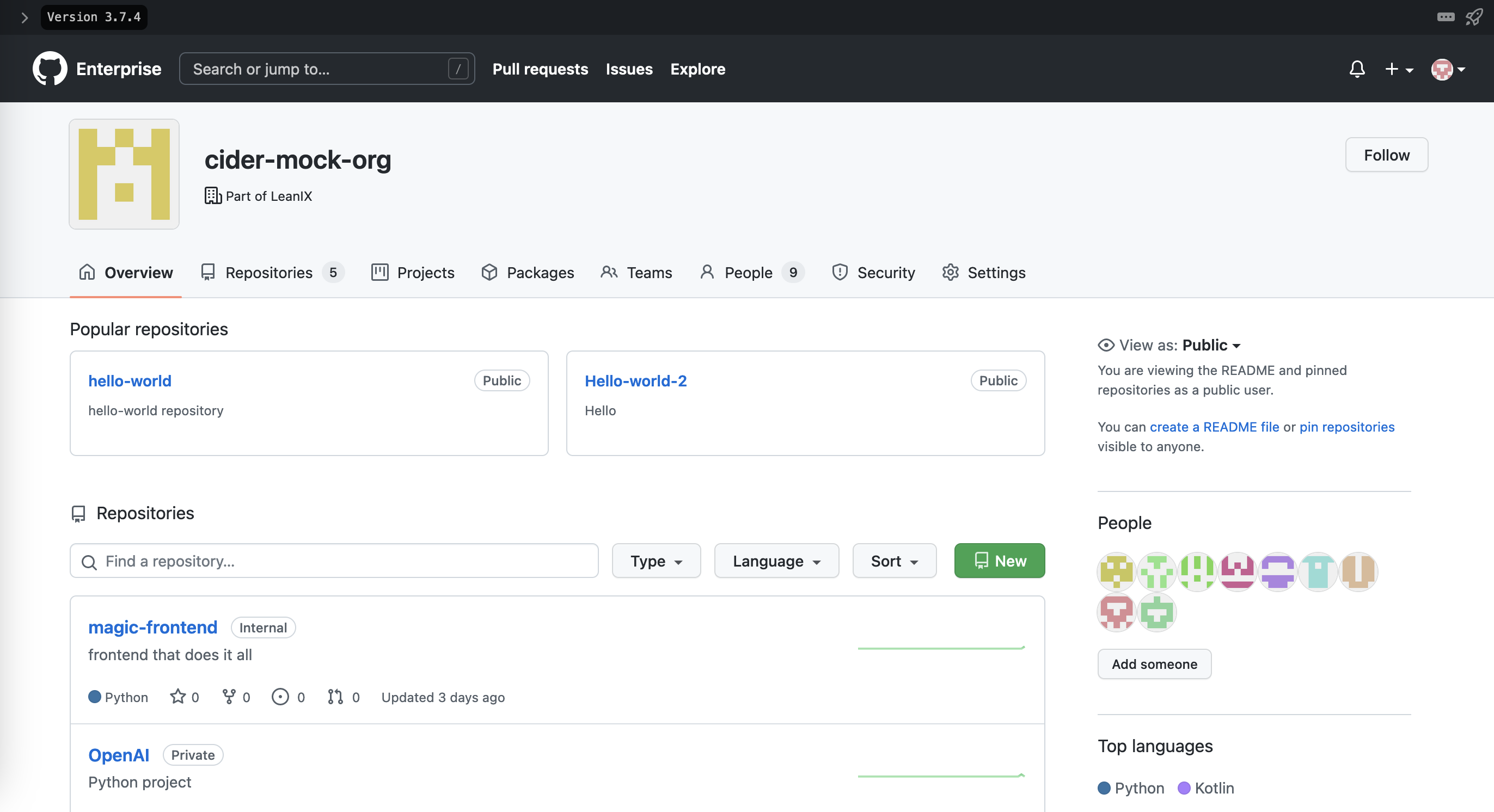Click the fork icon on magic-frontend
1494x812 pixels.
pyautogui.click(x=229, y=696)
